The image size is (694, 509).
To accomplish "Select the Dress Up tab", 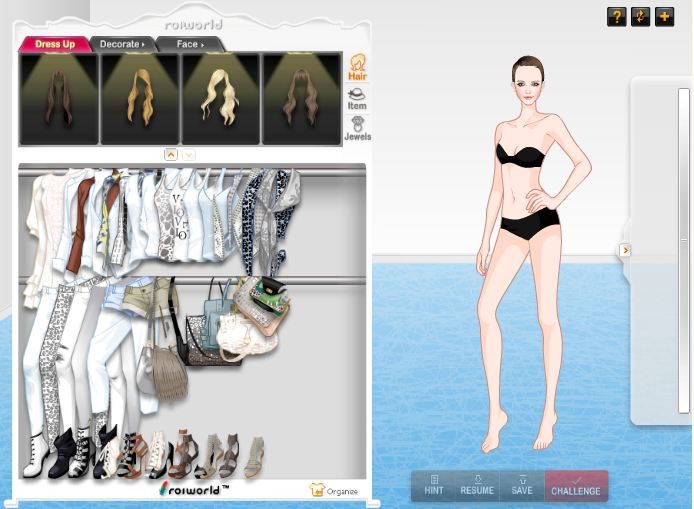I will [55, 44].
